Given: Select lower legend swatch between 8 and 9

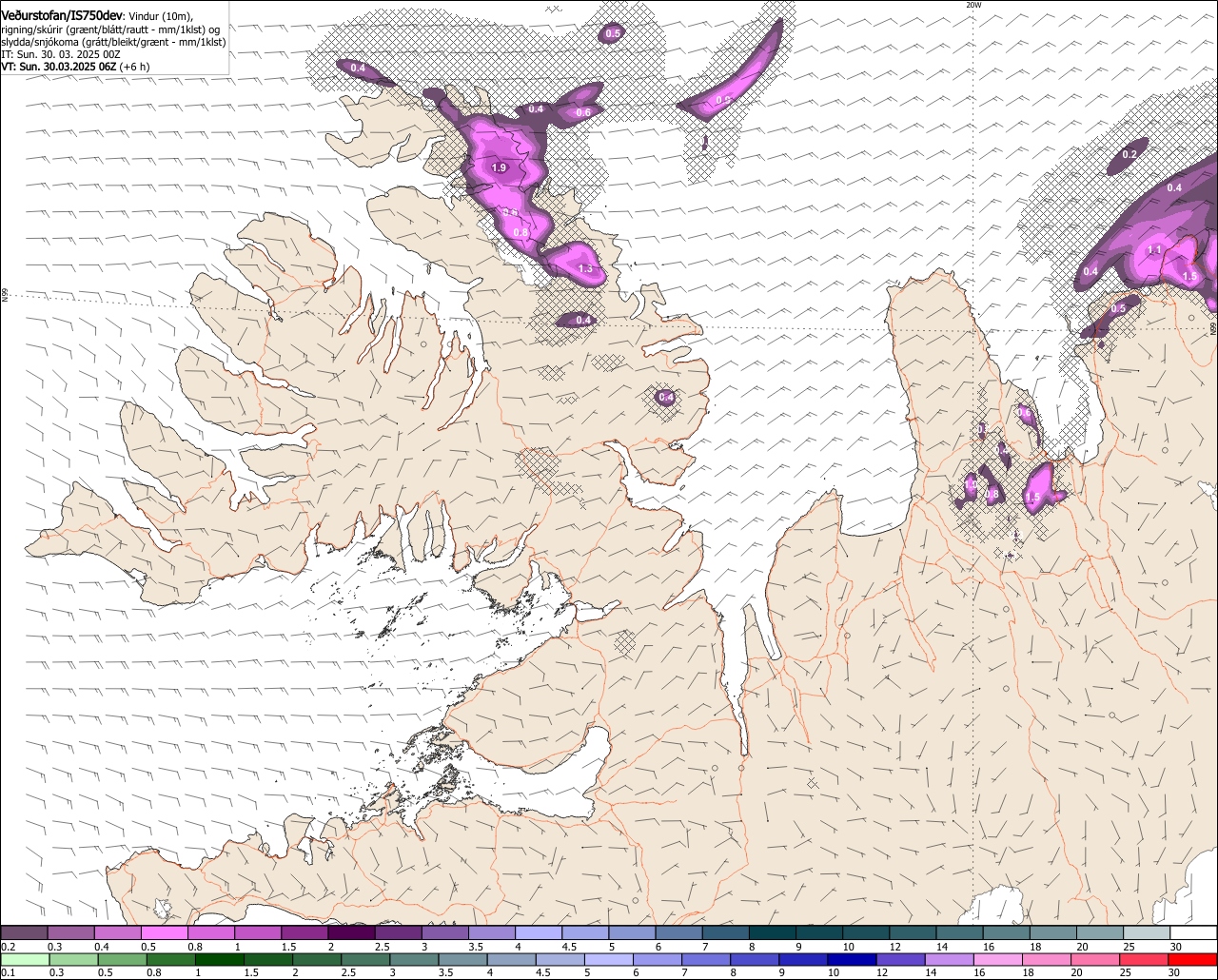Looking at the screenshot, I should coord(755,959).
